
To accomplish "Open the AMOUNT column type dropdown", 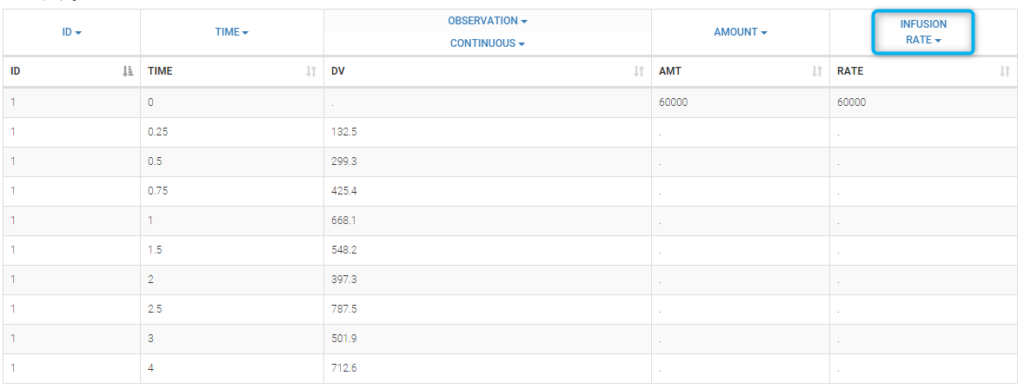I will click(x=740, y=32).
